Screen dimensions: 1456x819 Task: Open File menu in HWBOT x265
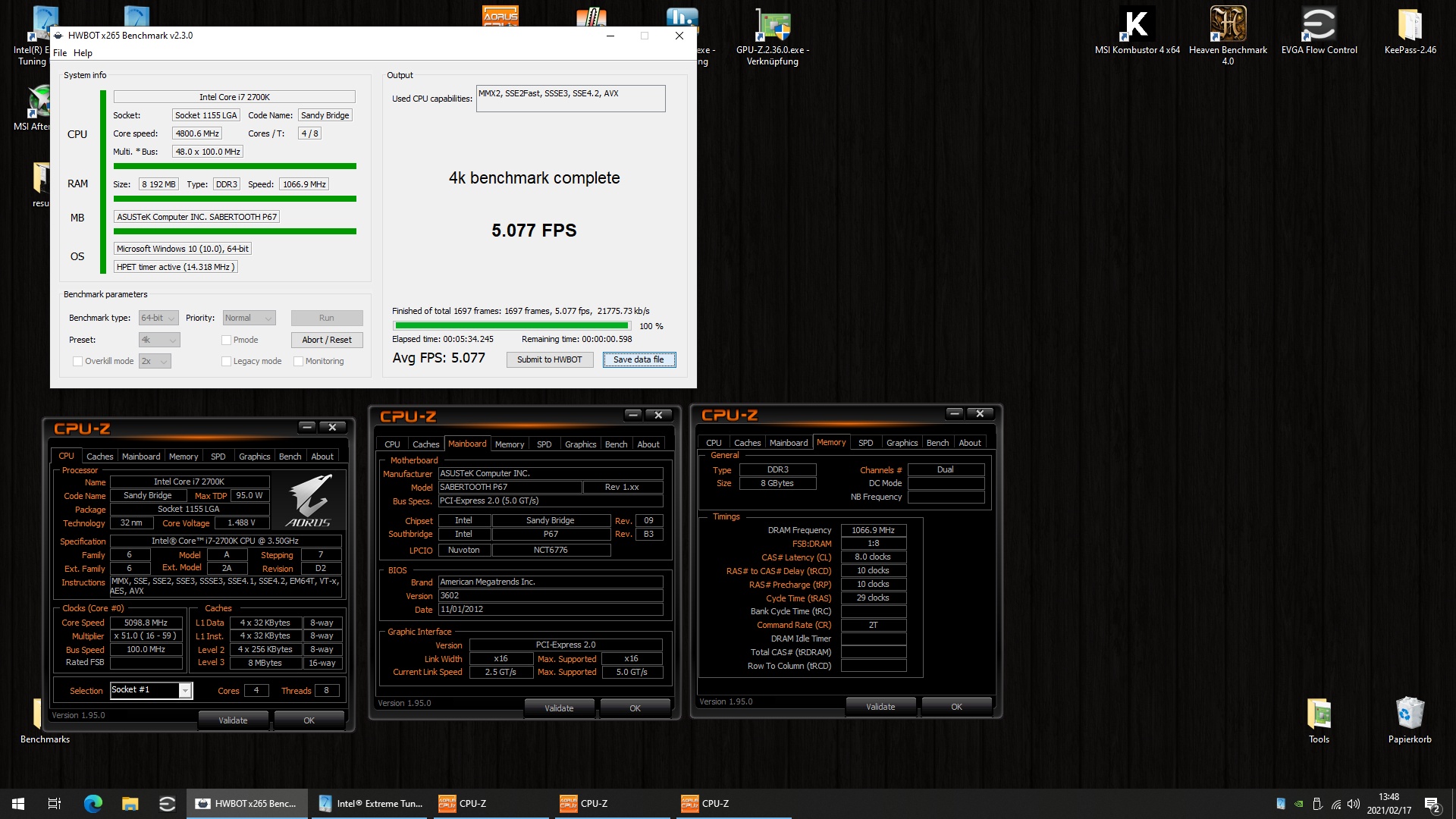[60, 53]
